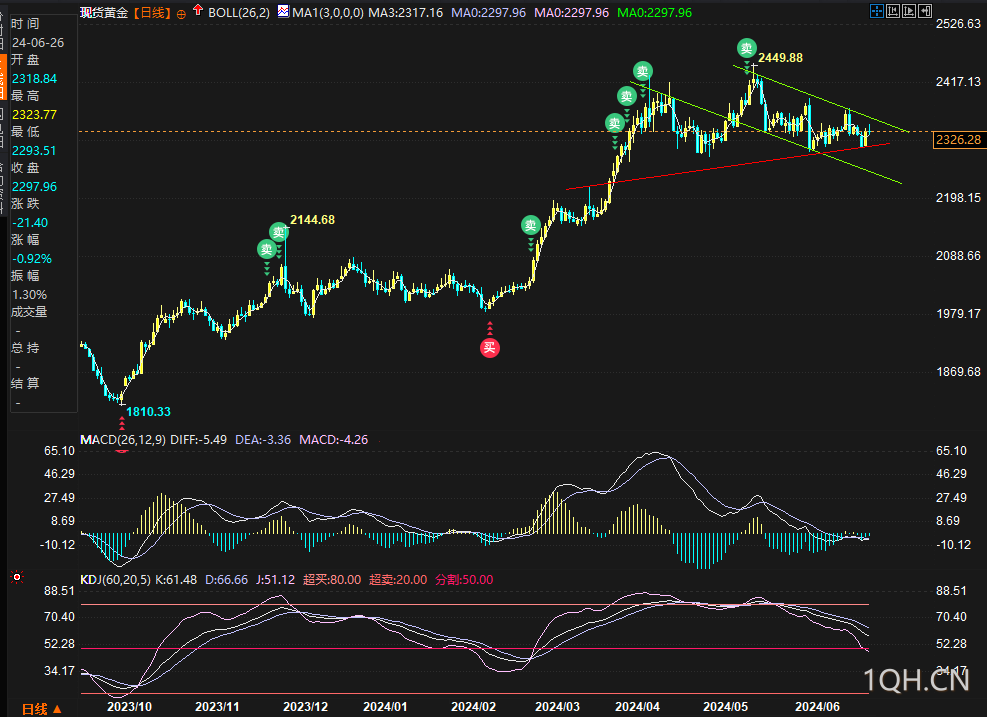Click the small chart icon before MA1

pos(283,11)
